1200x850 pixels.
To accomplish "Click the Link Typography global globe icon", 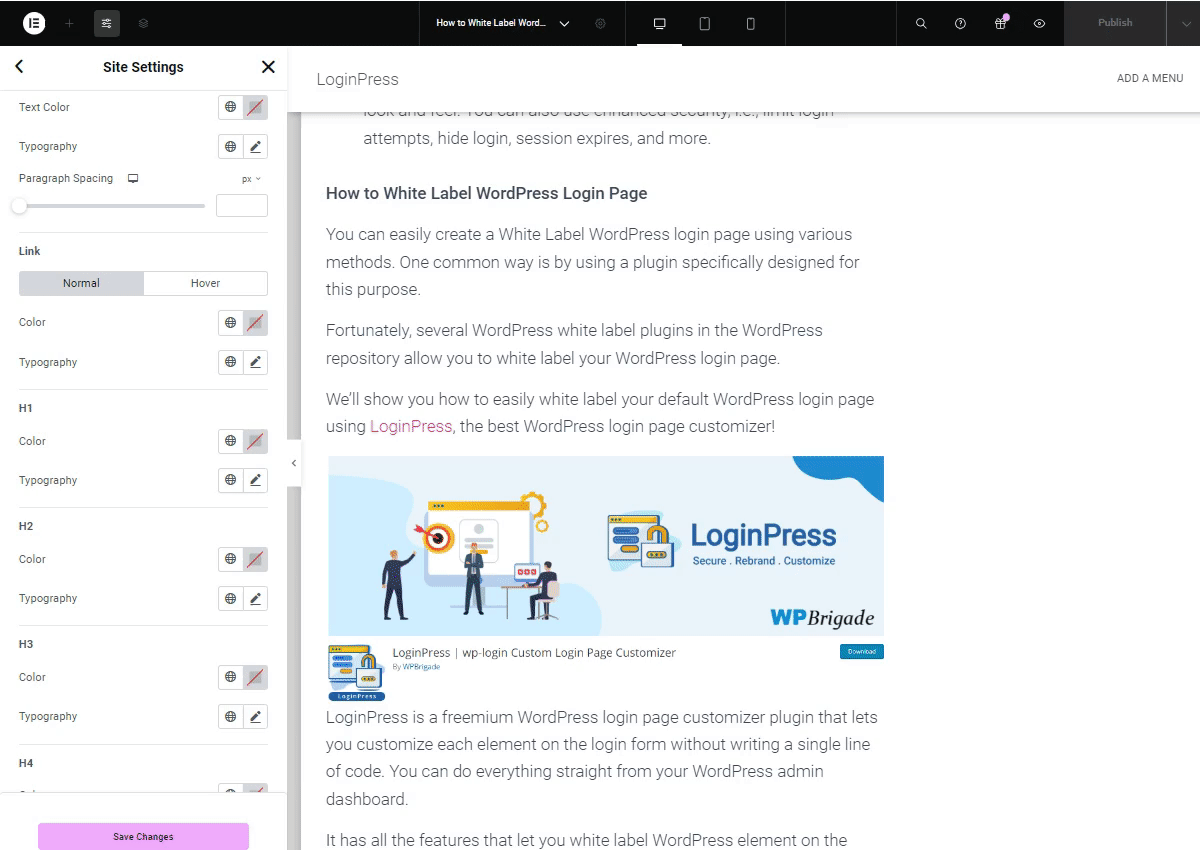I will point(231,362).
